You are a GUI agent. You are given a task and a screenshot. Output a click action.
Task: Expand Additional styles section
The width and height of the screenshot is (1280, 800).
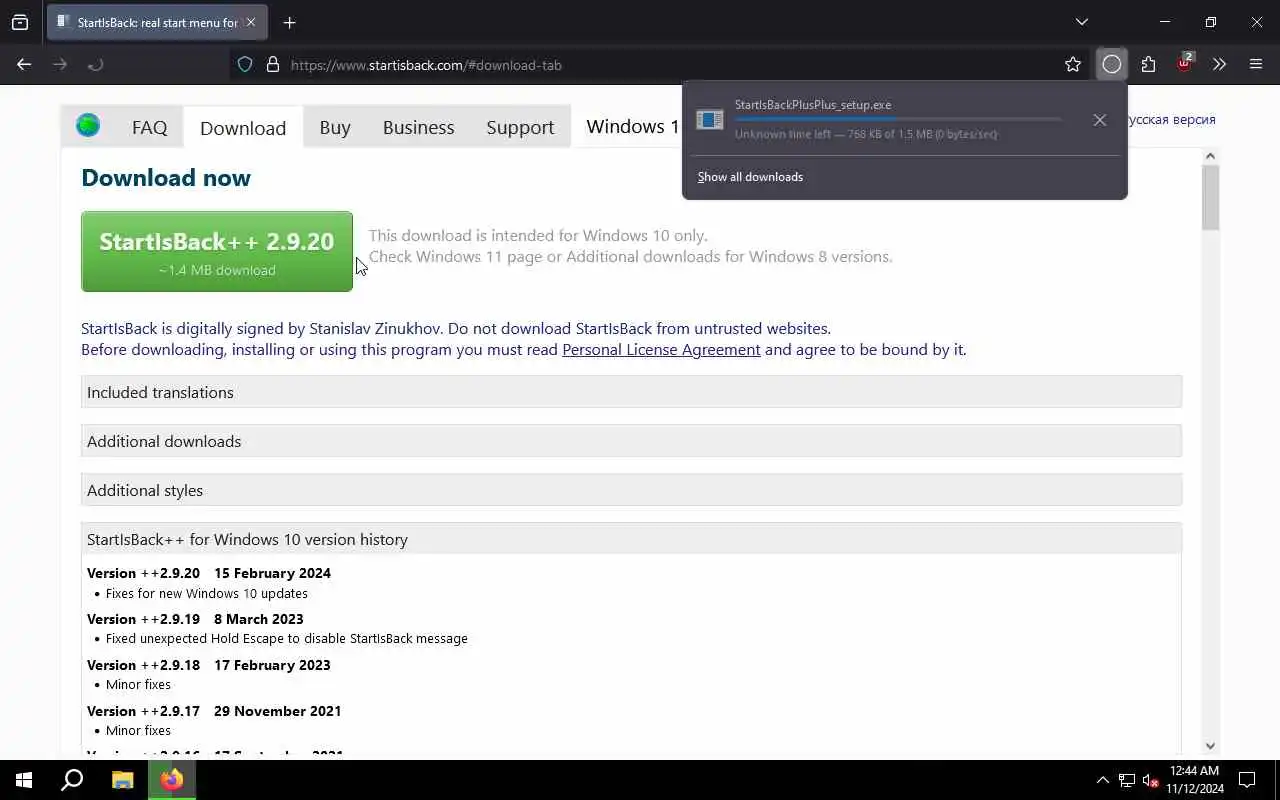(631, 490)
